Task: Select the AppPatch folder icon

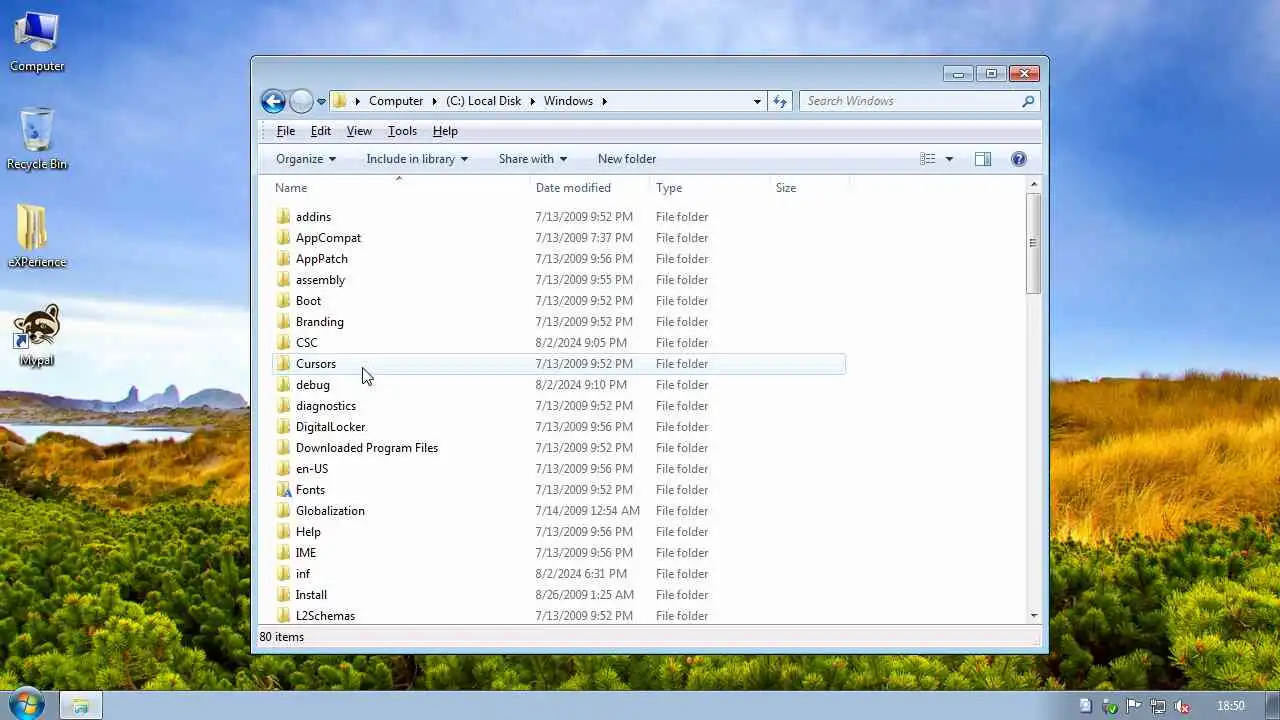Action: [283, 258]
